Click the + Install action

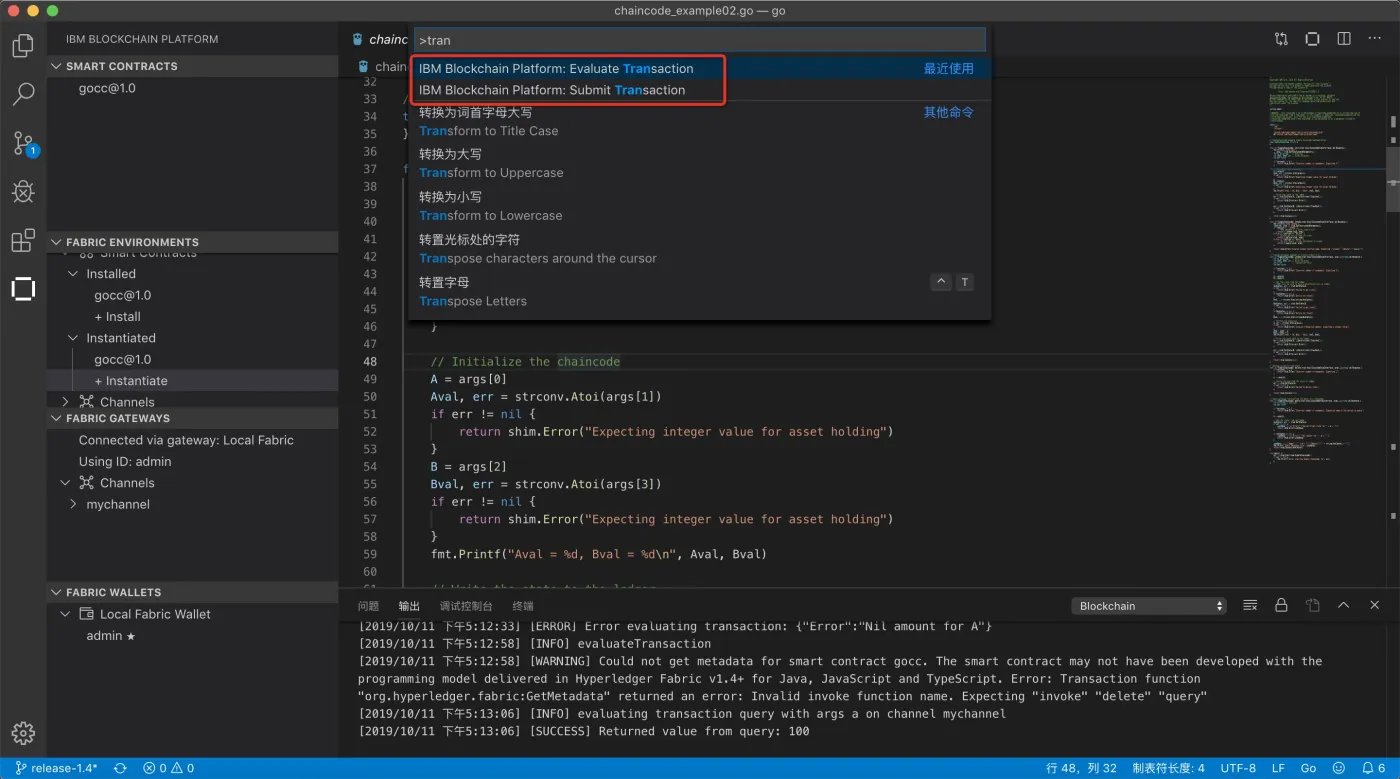coord(117,316)
